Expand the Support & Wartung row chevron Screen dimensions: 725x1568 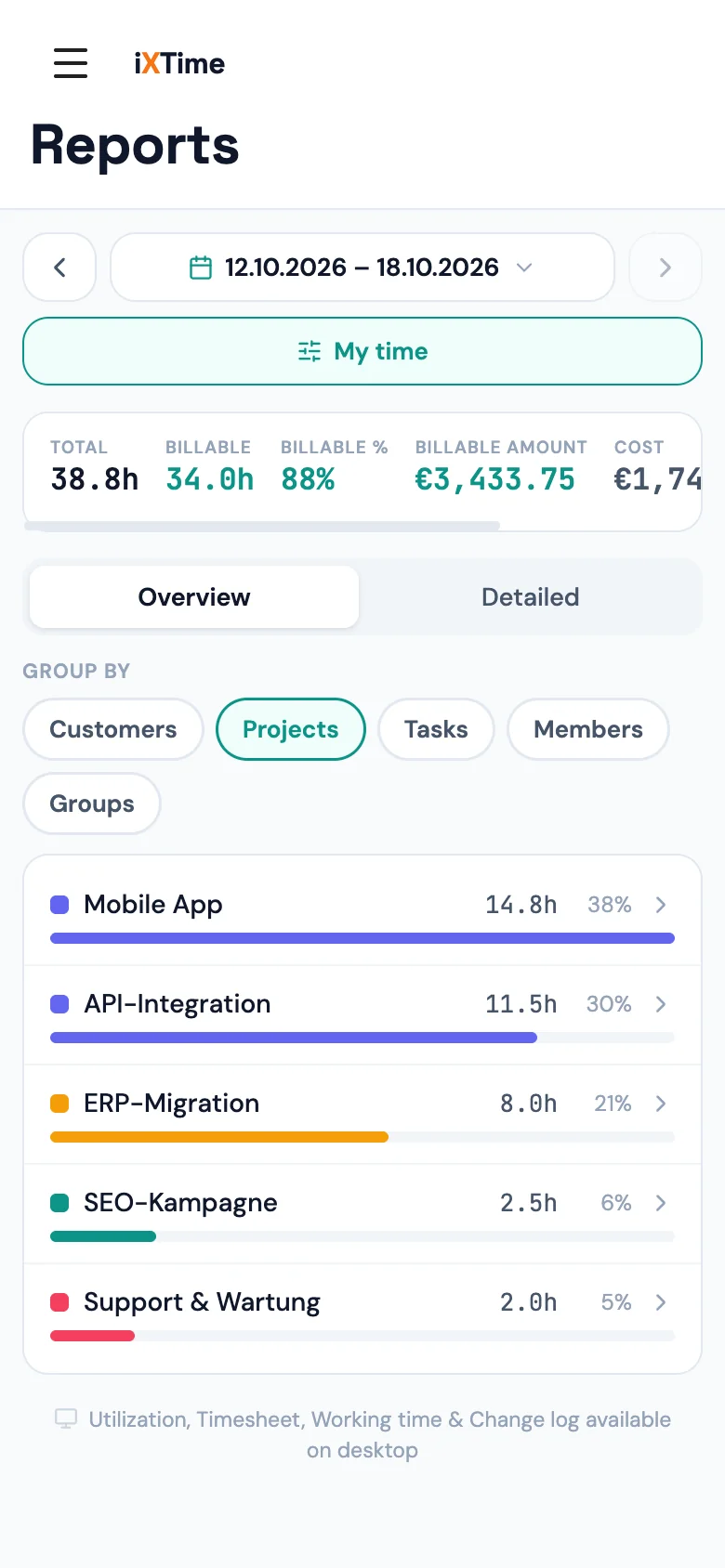tap(661, 1302)
